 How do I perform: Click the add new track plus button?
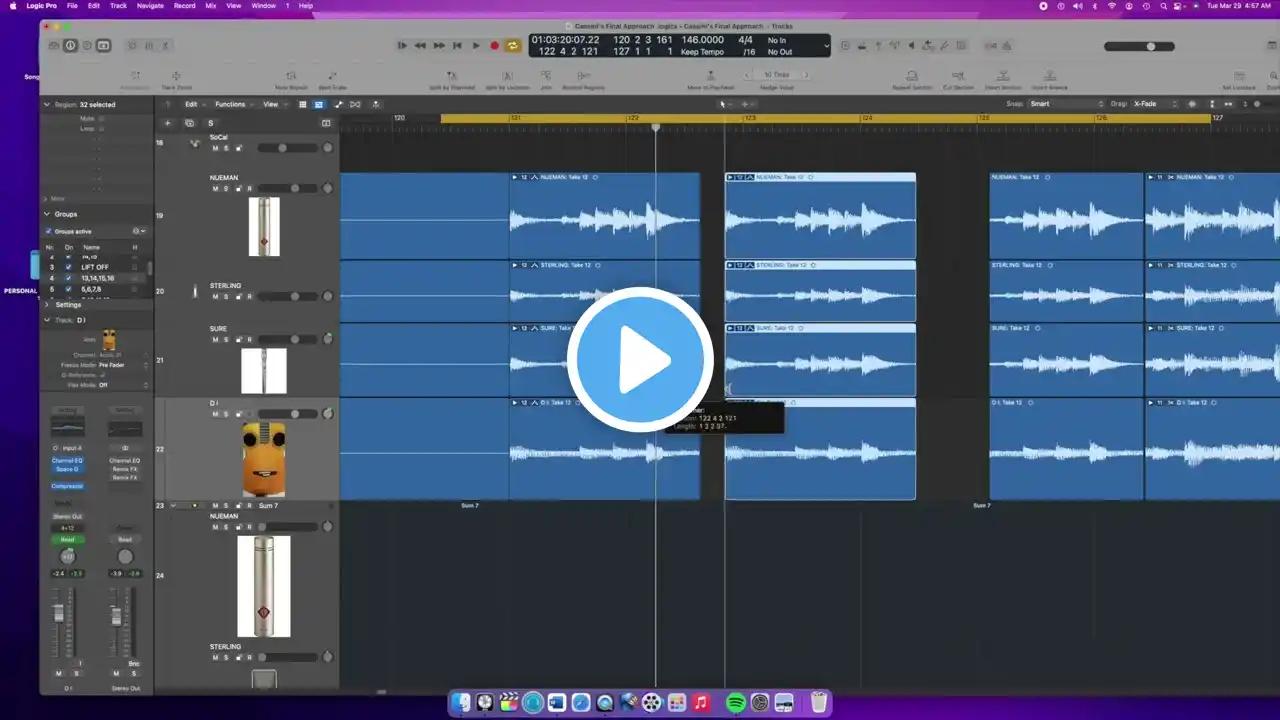point(167,123)
